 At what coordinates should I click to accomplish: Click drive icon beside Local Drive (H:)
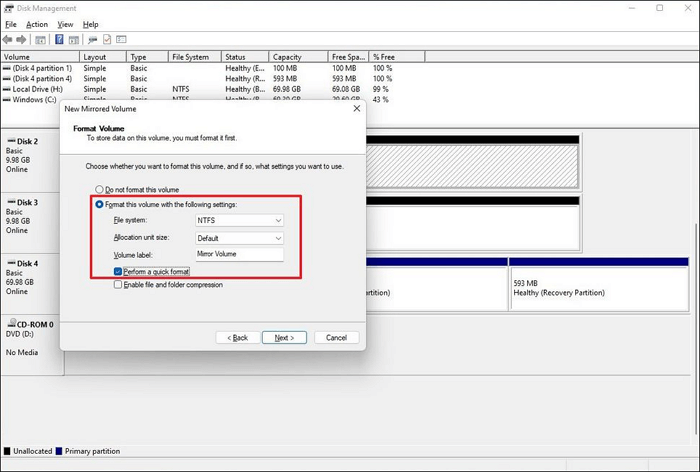coord(7,89)
